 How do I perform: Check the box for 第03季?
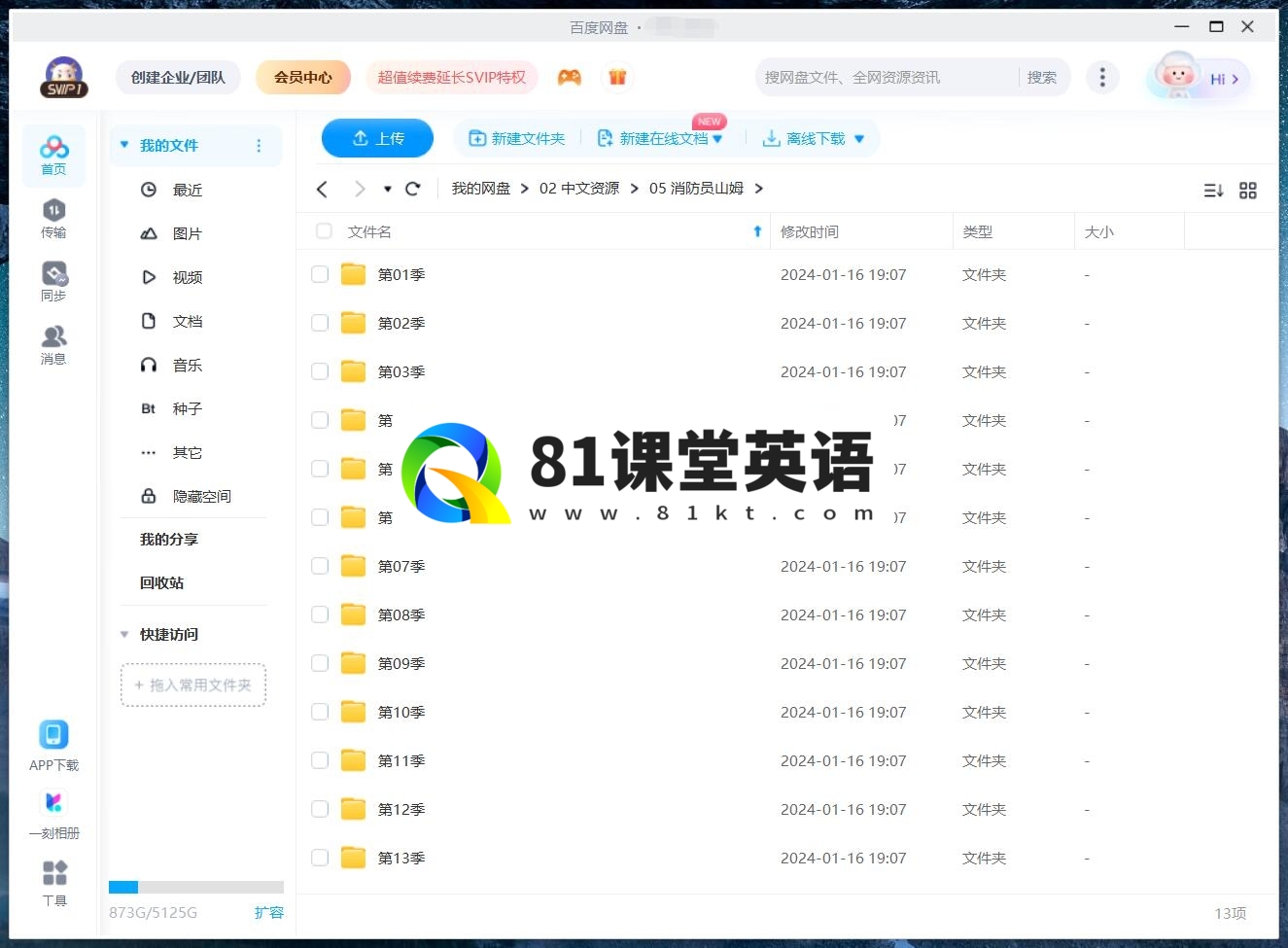coord(320,371)
